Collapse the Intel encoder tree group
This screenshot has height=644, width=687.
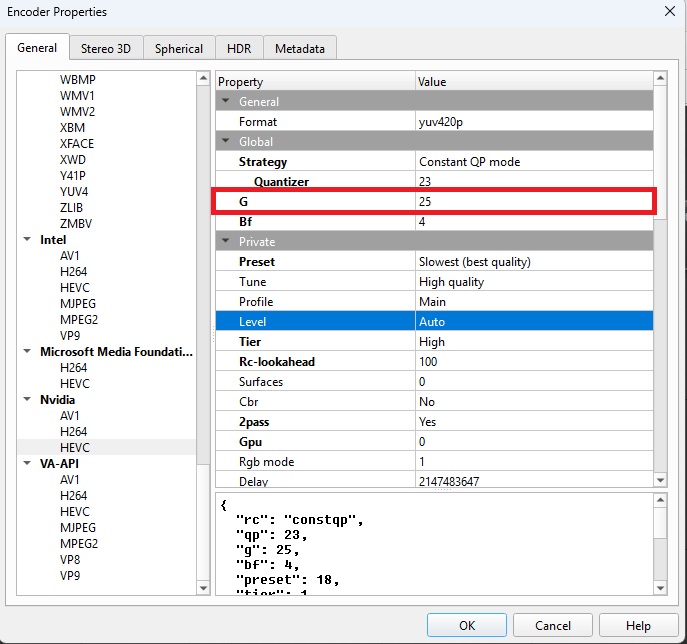[x=27, y=240]
